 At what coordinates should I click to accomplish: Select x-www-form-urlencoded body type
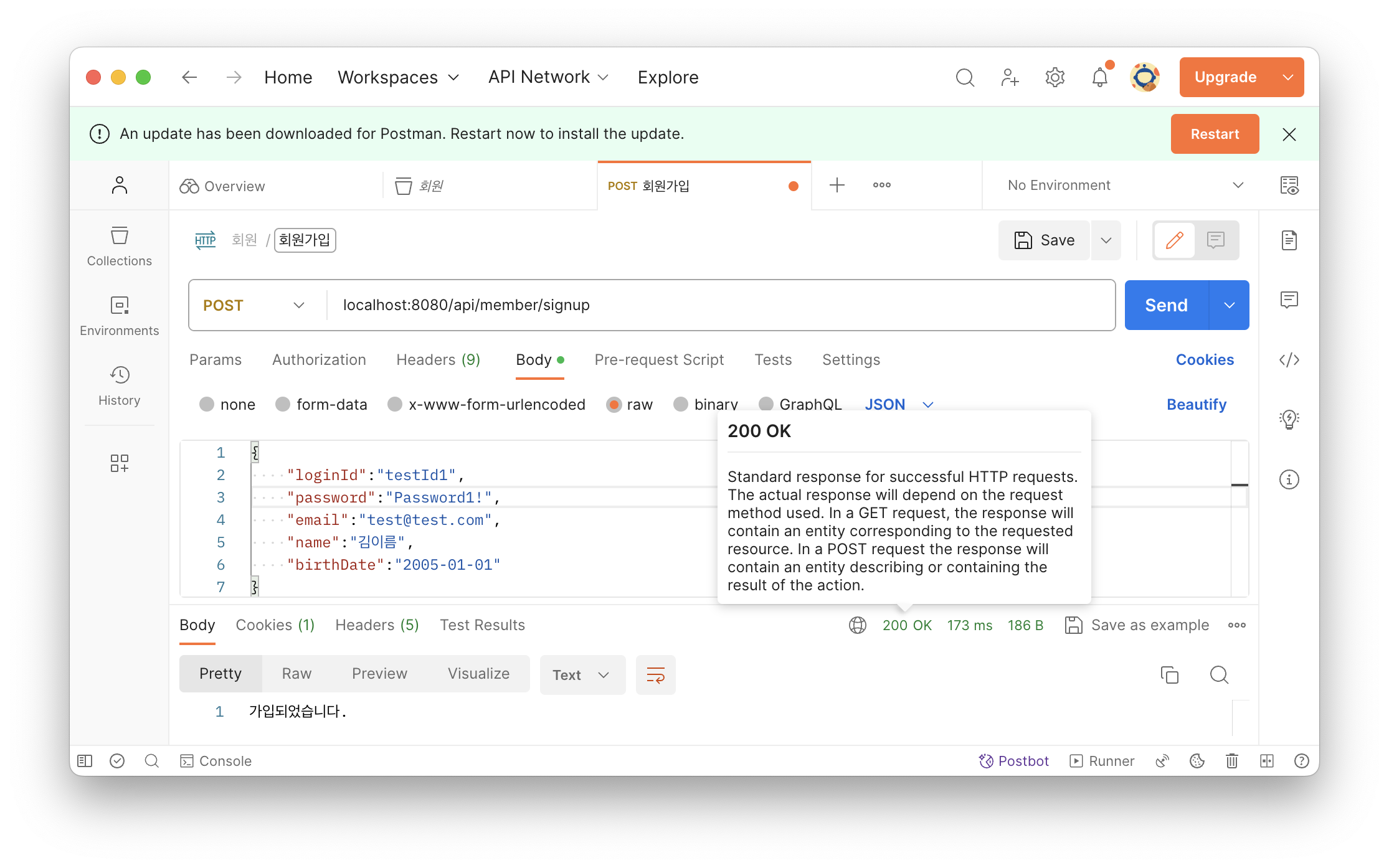[395, 405]
